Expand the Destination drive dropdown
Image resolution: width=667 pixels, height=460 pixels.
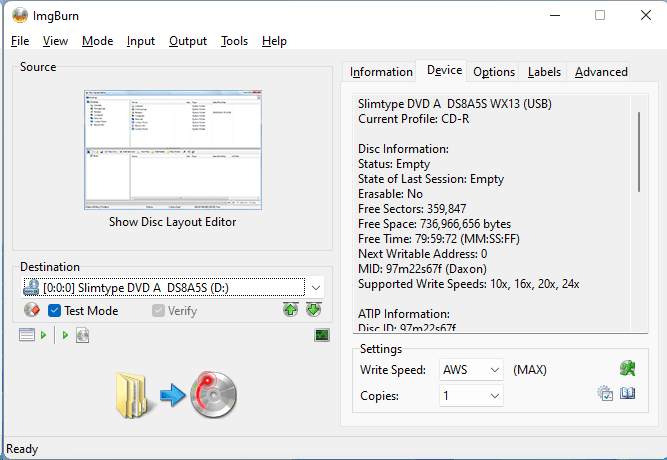(x=315, y=288)
